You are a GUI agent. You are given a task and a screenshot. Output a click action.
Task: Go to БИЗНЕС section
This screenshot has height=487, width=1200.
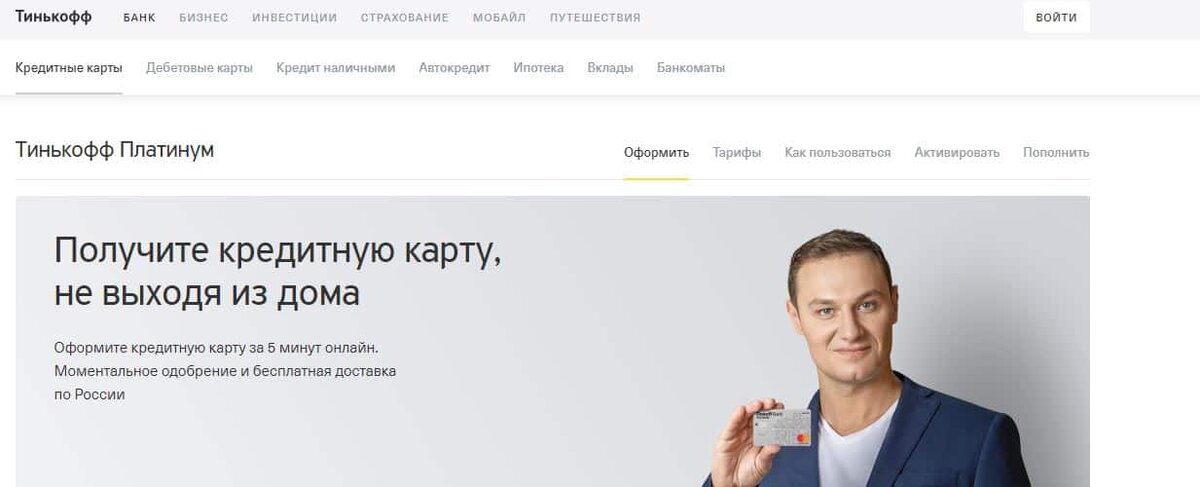(x=204, y=18)
